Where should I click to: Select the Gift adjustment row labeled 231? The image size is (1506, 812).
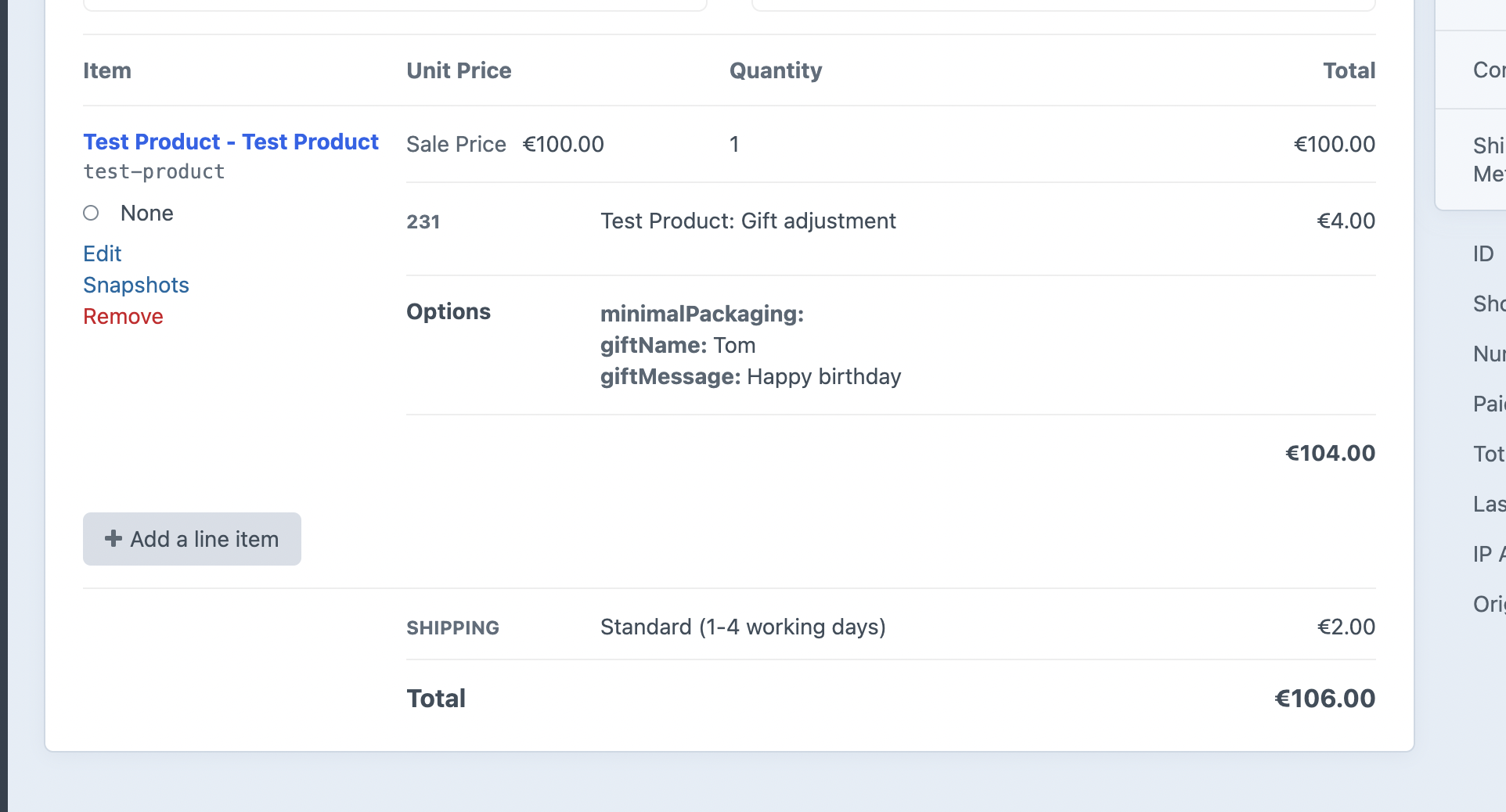click(x=423, y=221)
